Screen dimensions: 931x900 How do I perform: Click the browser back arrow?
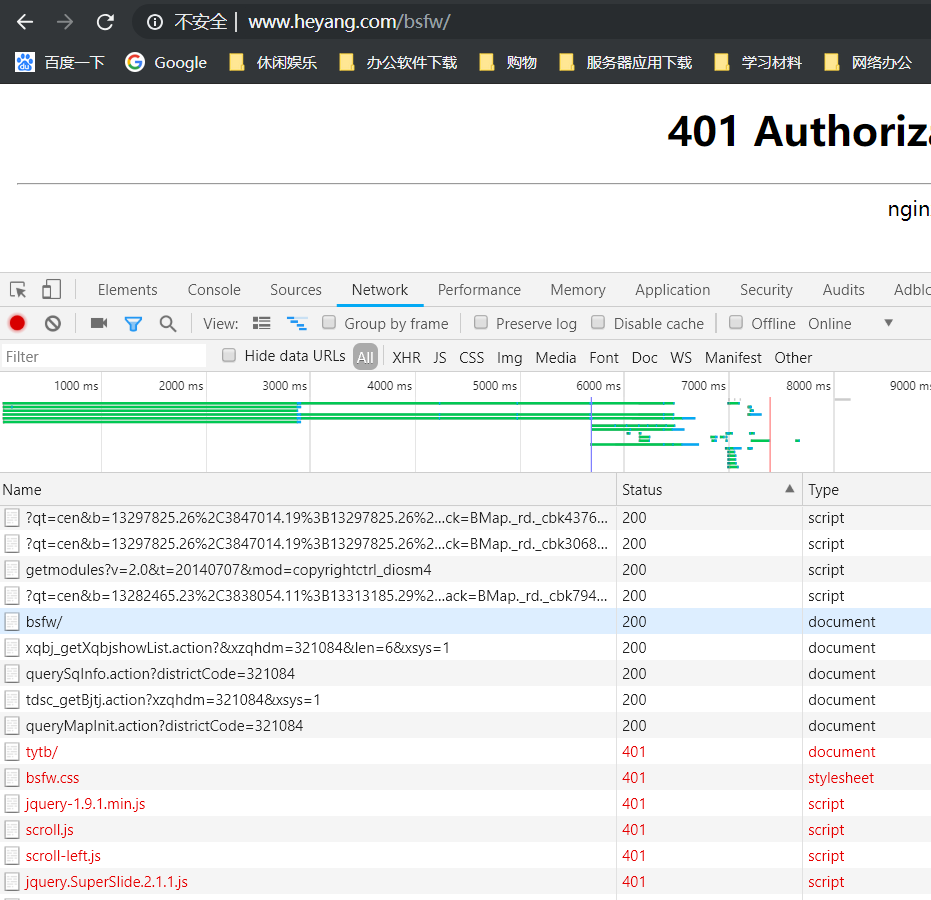click(x=25, y=22)
